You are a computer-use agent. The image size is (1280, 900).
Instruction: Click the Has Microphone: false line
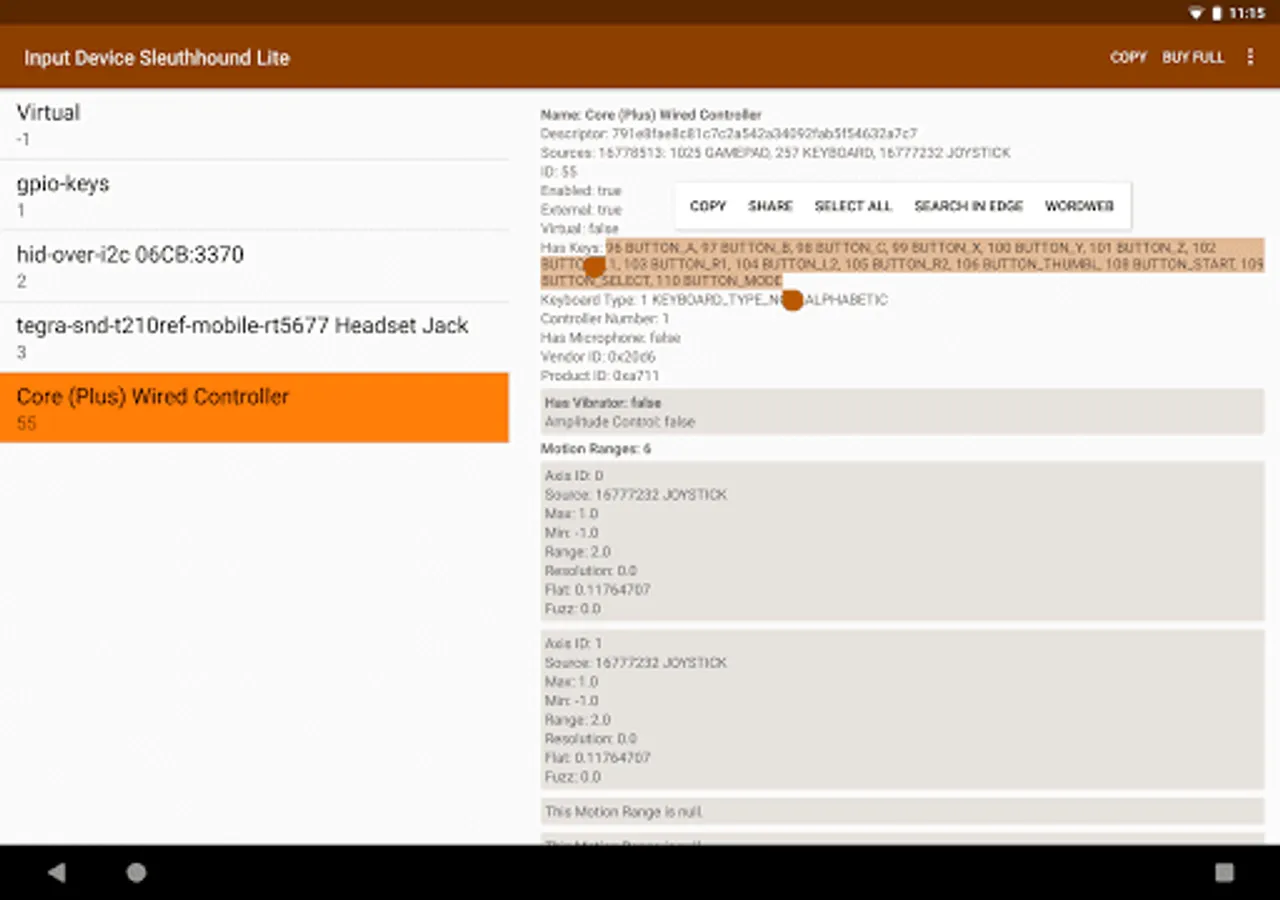tap(611, 338)
